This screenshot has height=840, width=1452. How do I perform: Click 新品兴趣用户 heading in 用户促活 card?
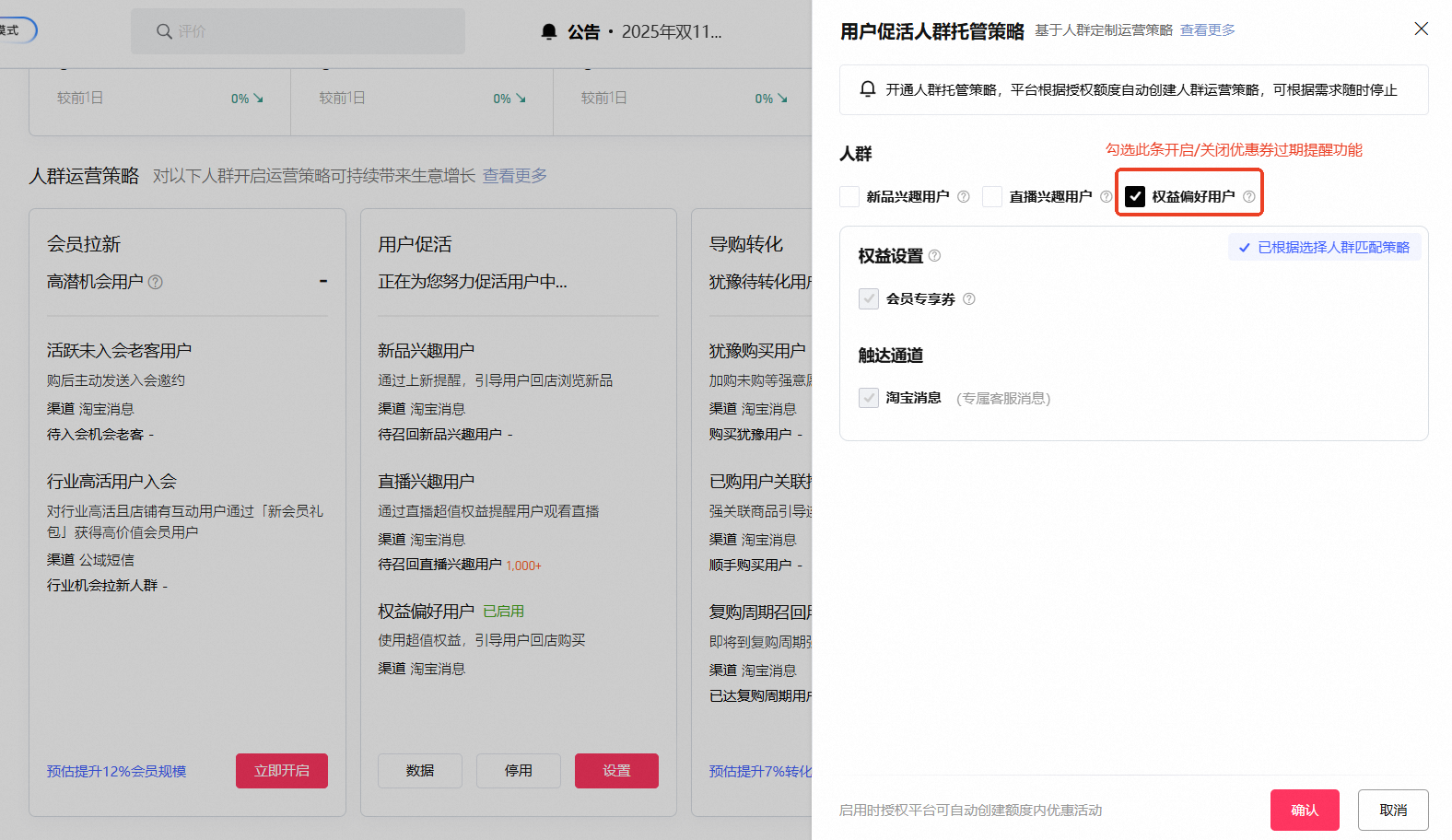pos(427,351)
